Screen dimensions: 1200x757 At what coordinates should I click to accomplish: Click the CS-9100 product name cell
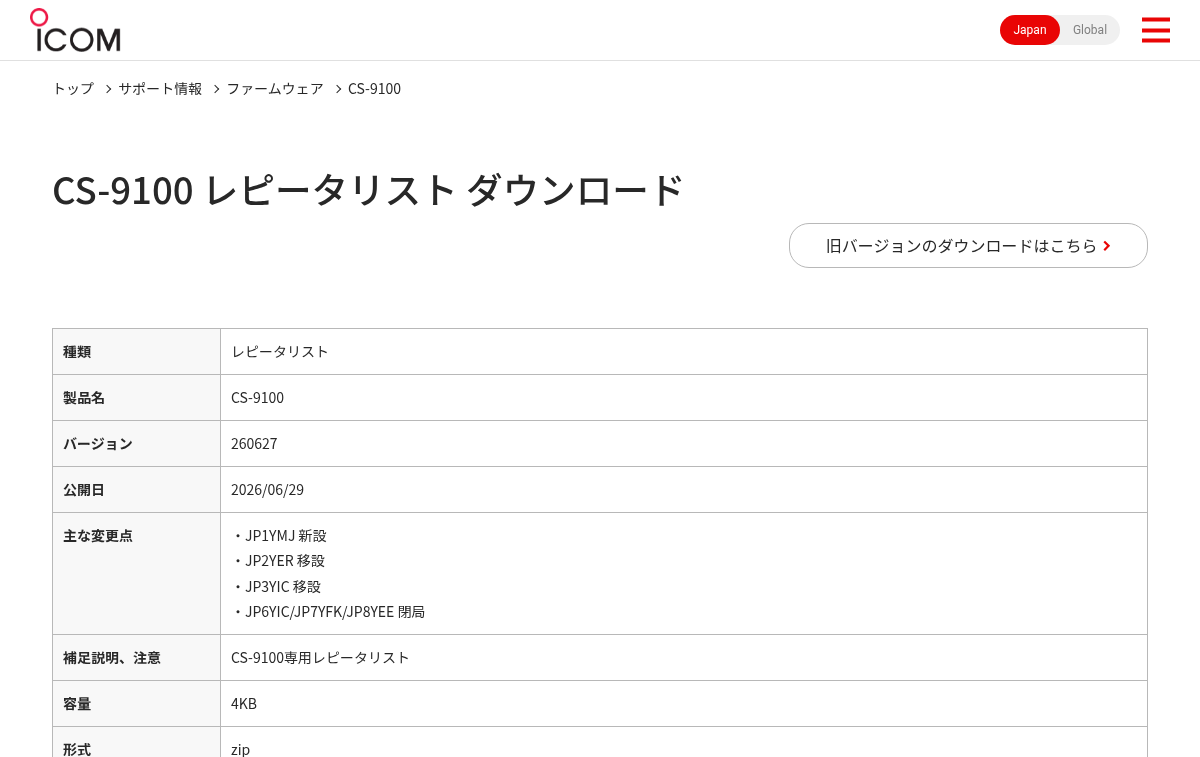684,397
